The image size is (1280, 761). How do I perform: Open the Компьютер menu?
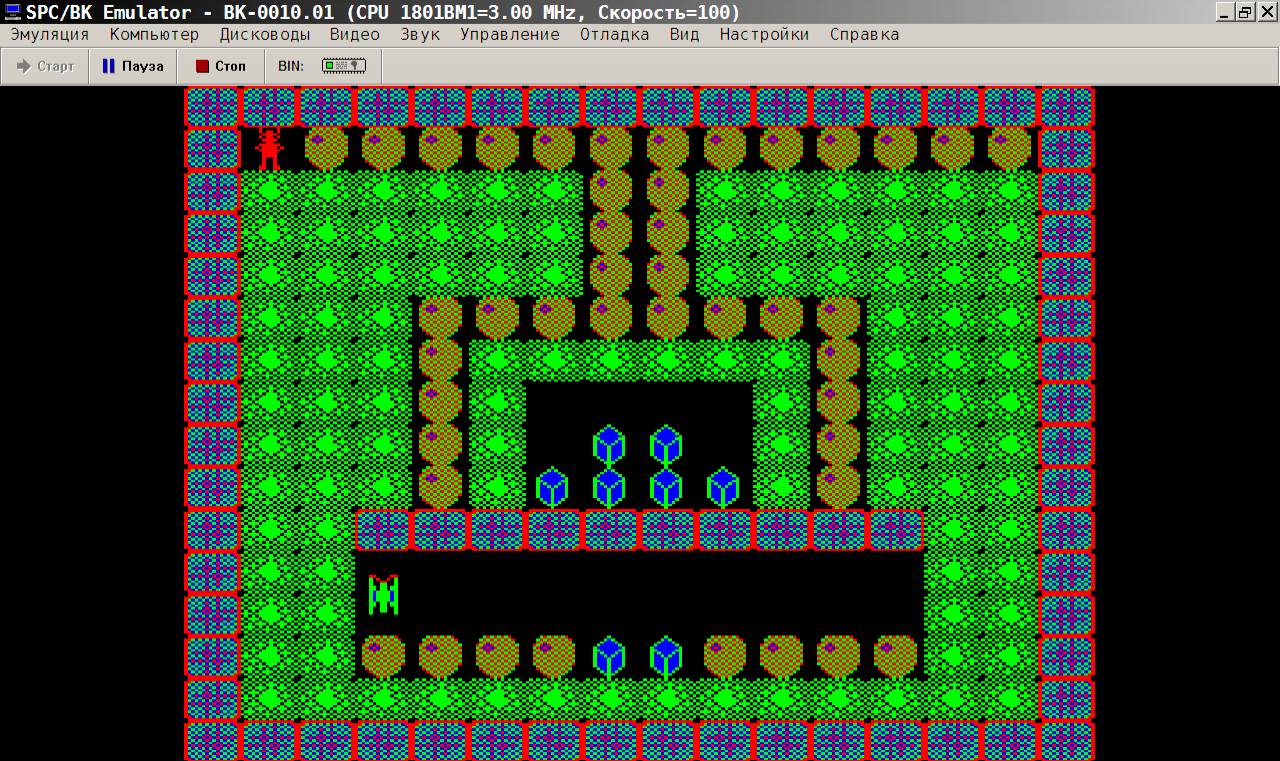155,34
